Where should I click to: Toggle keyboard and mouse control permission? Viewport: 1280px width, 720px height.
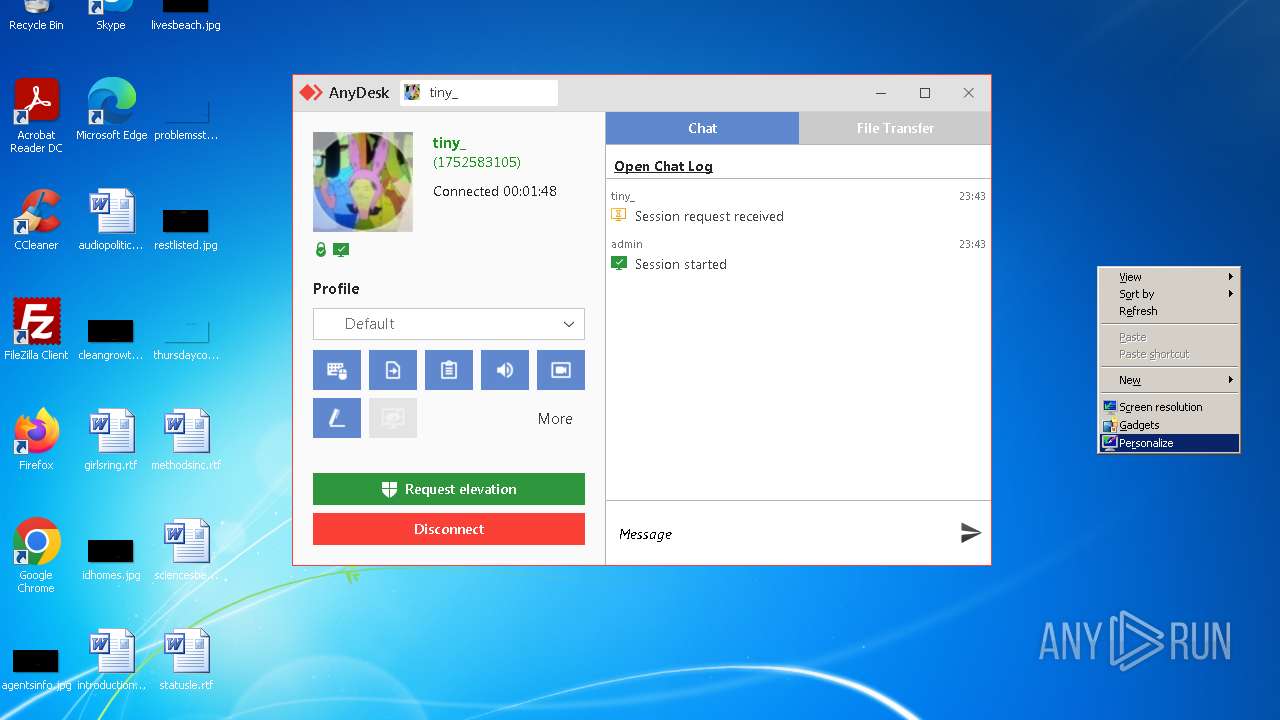tap(337, 370)
